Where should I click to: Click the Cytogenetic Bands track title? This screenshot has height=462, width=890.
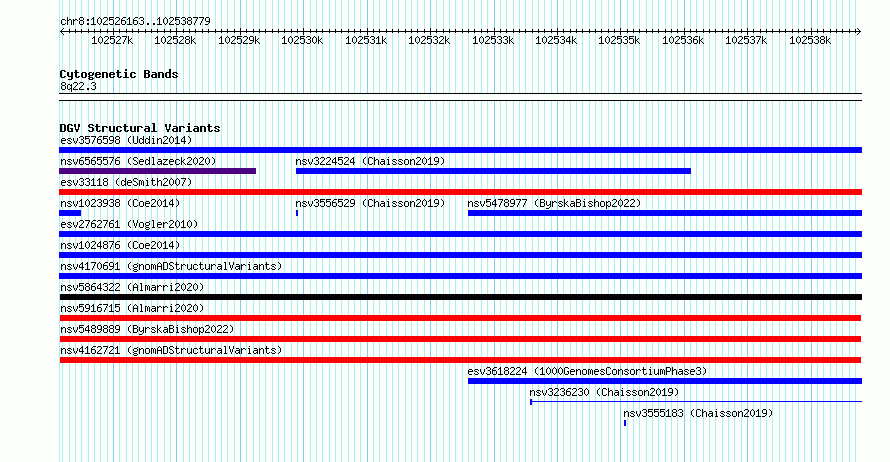tap(119, 74)
